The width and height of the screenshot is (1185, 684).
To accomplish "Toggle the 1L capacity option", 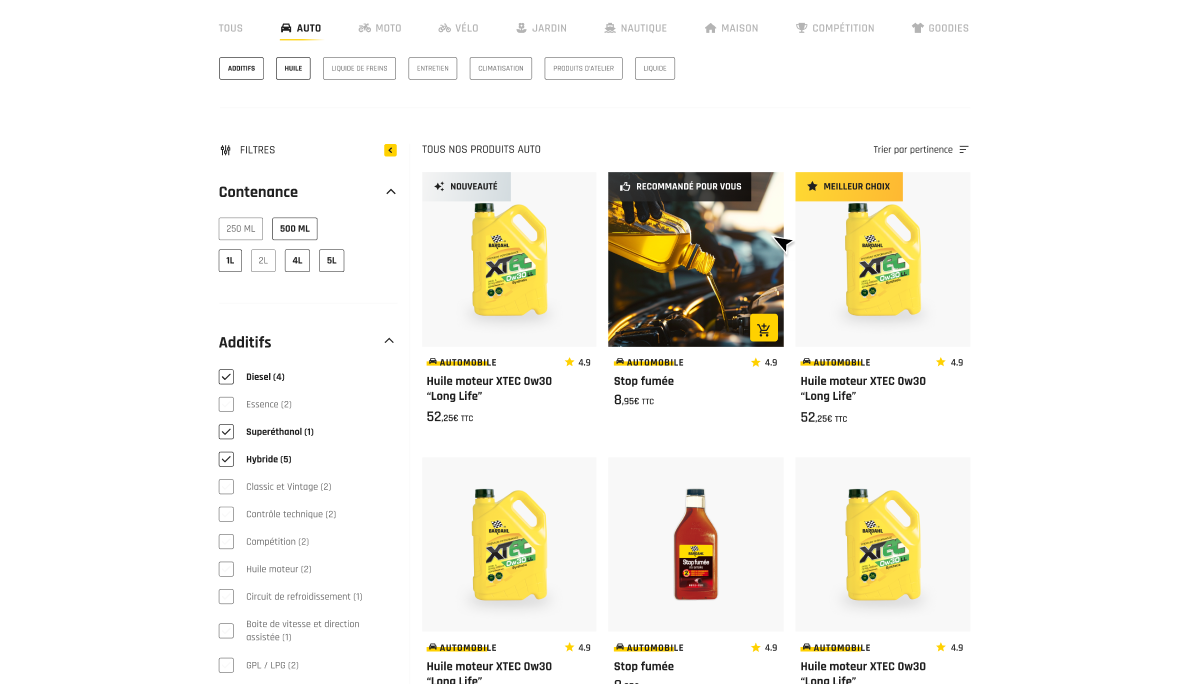I will [230, 260].
